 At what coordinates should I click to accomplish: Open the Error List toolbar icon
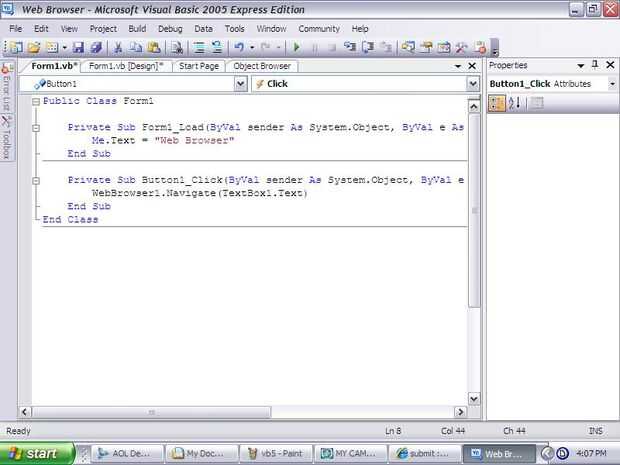tap(480, 47)
